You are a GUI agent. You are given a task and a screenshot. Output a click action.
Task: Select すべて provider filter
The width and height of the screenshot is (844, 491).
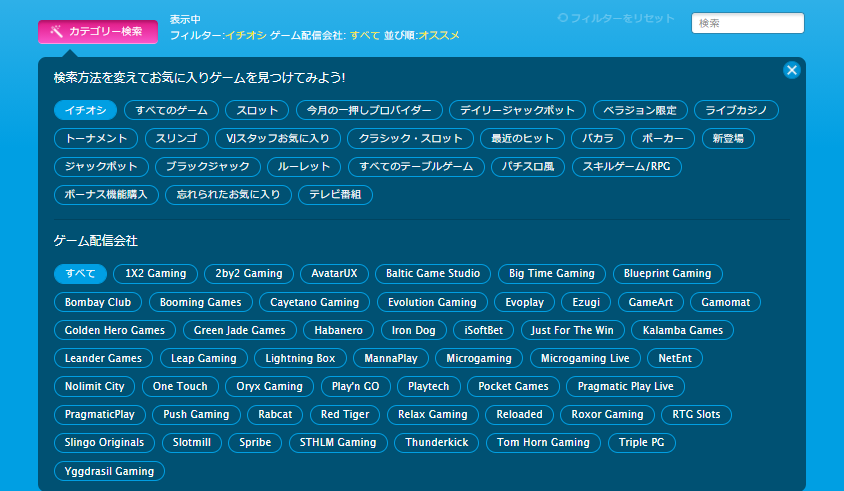pos(80,273)
